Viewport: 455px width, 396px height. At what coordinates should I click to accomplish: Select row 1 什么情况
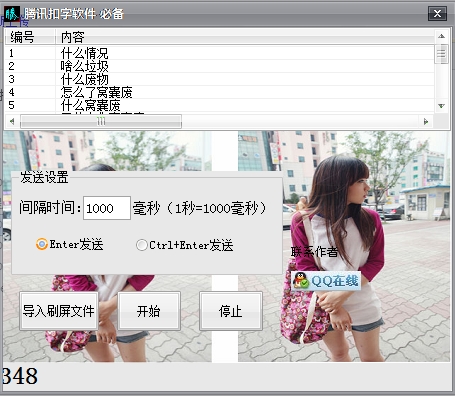click(x=220, y=53)
